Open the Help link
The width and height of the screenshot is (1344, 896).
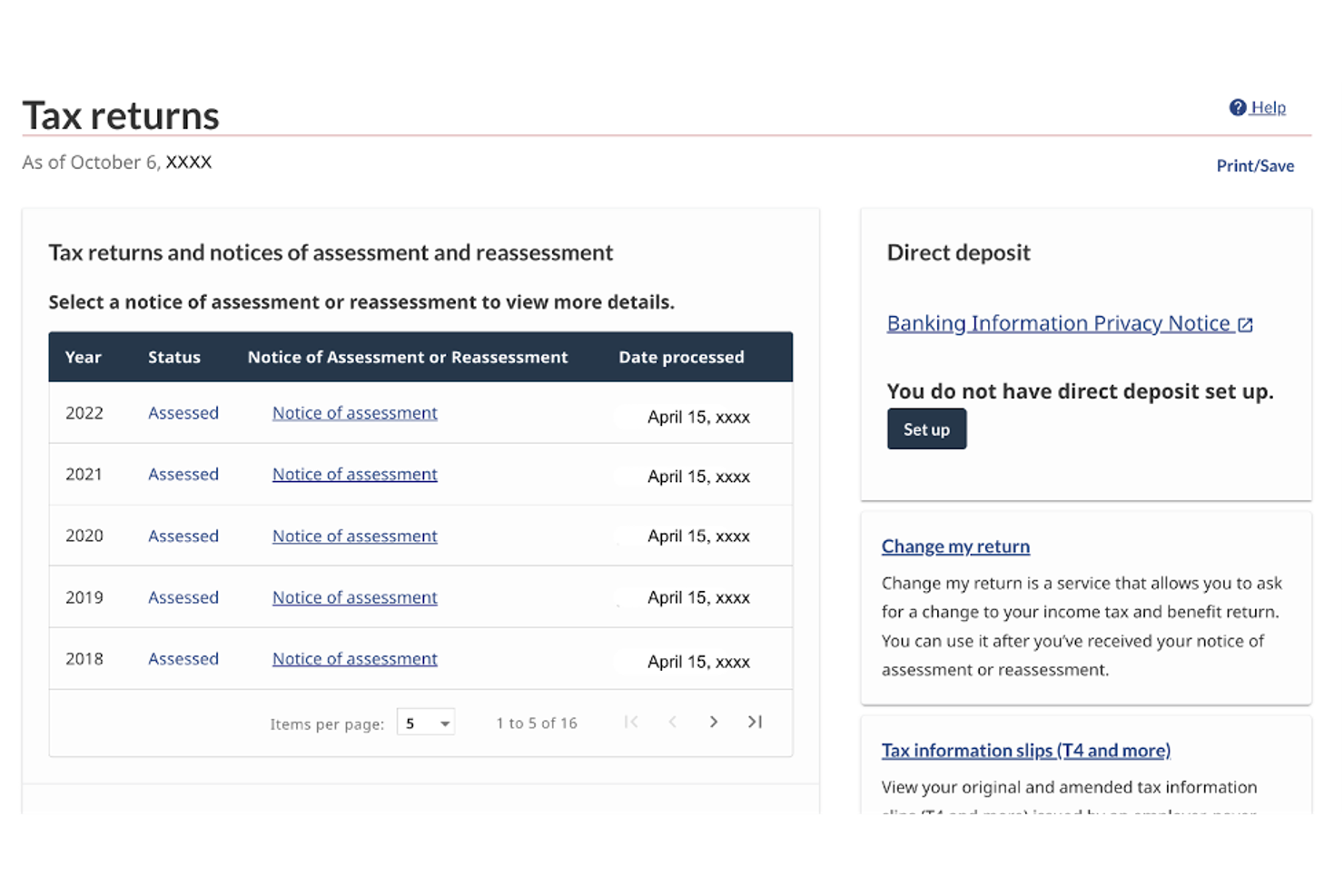(x=1268, y=108)
